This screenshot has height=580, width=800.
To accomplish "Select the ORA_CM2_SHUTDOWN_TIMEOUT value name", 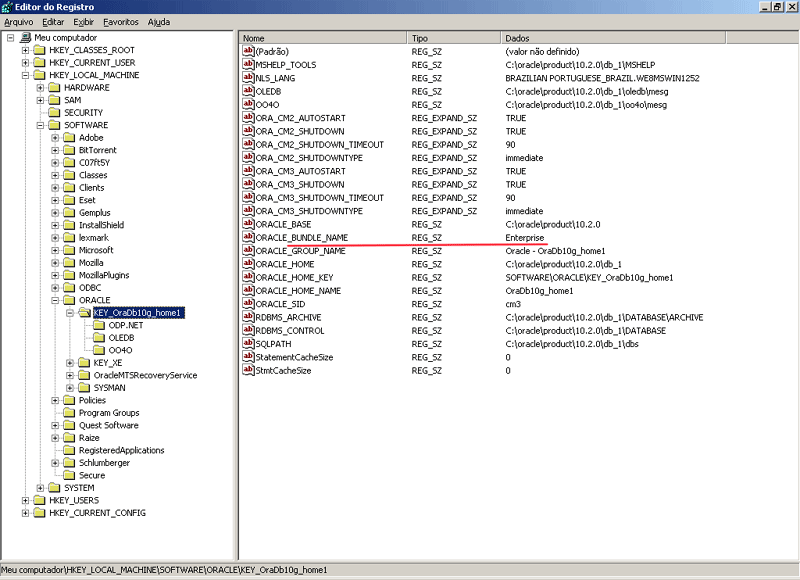I will point(319,144).
